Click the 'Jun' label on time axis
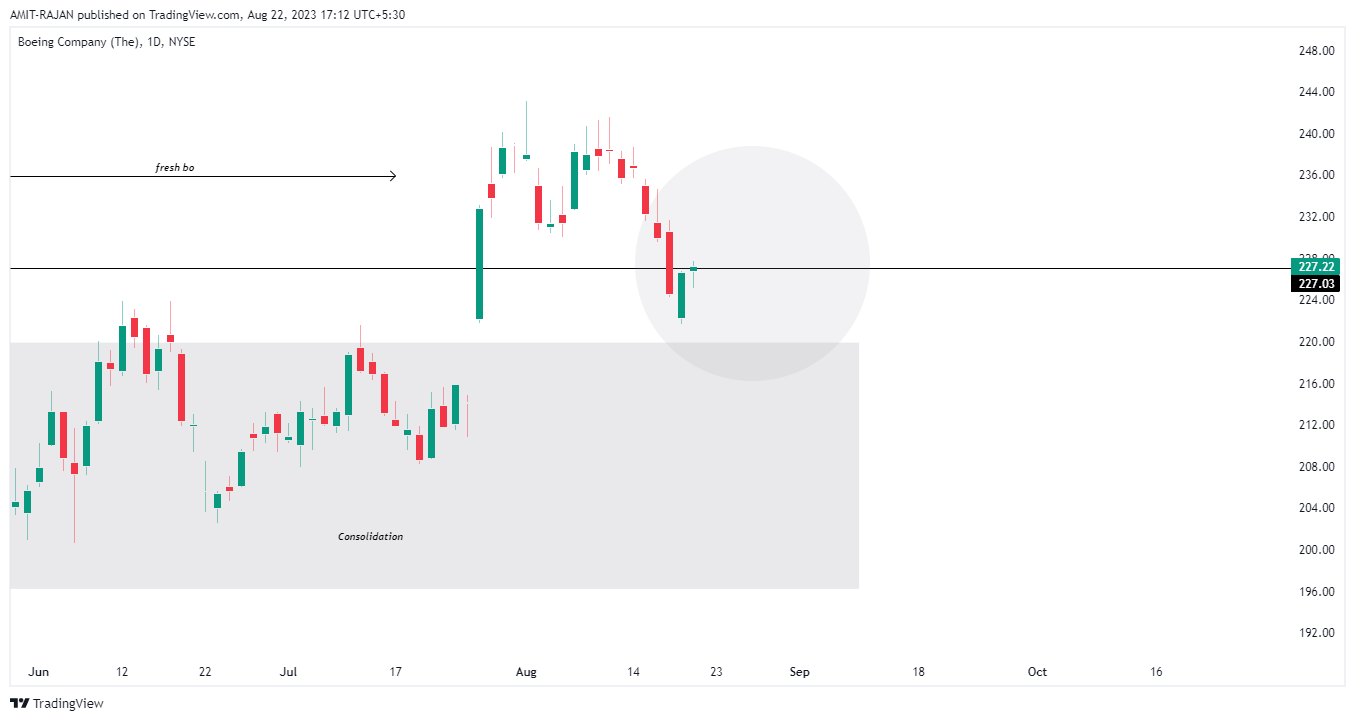This screenshot has width=1355, height=721. [x=40, y=672]
